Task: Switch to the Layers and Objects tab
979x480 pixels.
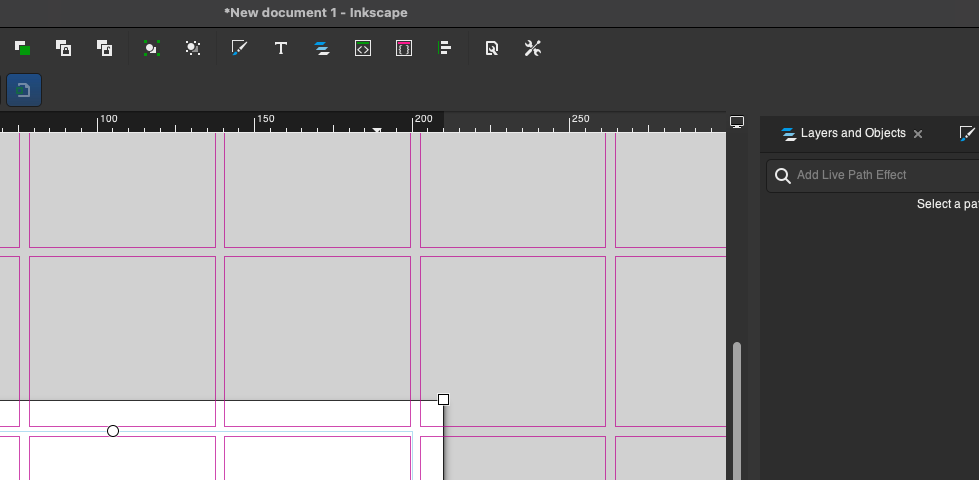Action: pos(843,134)
